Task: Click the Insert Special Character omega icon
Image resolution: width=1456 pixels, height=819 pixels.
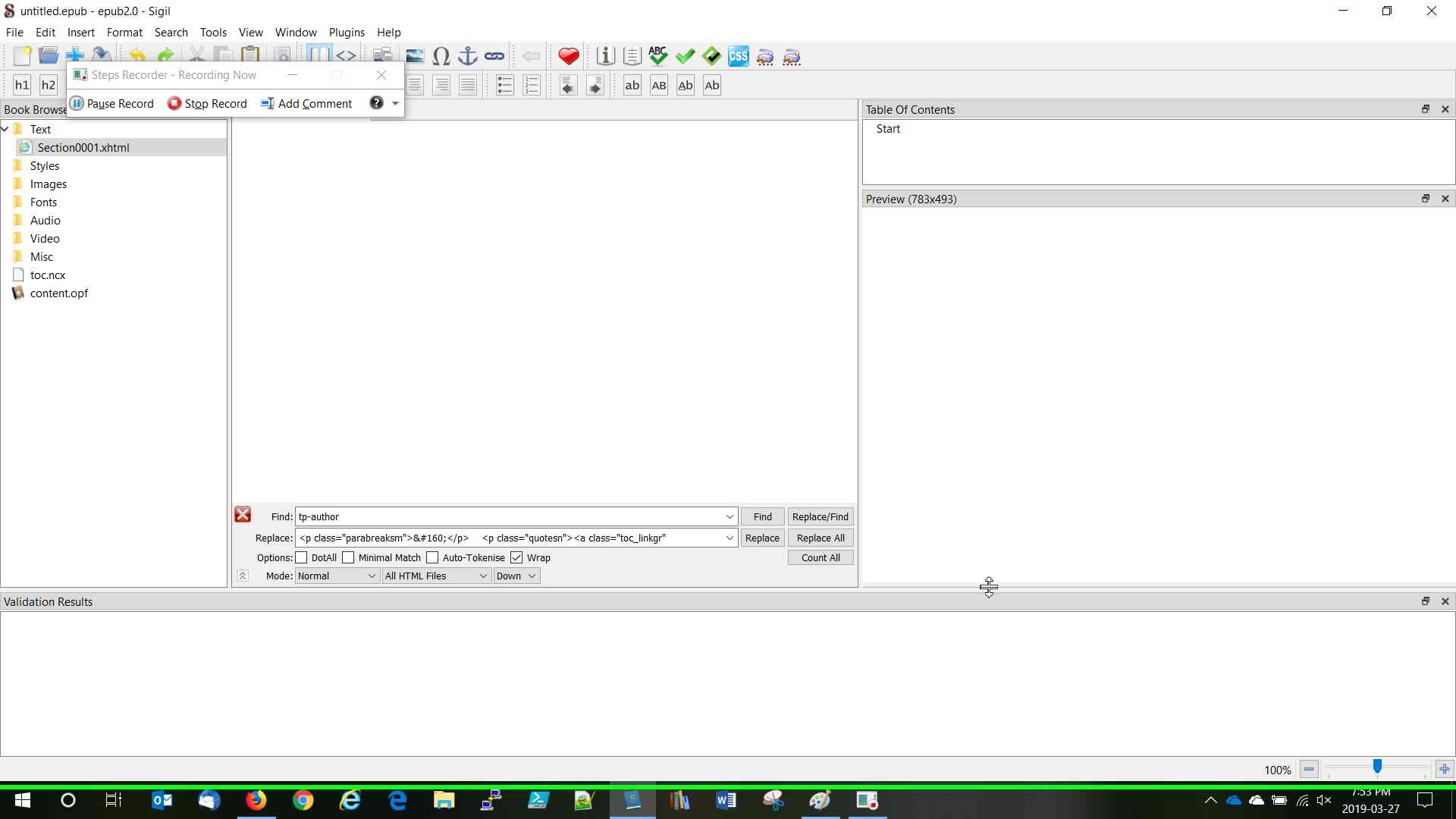Action: 441,56
